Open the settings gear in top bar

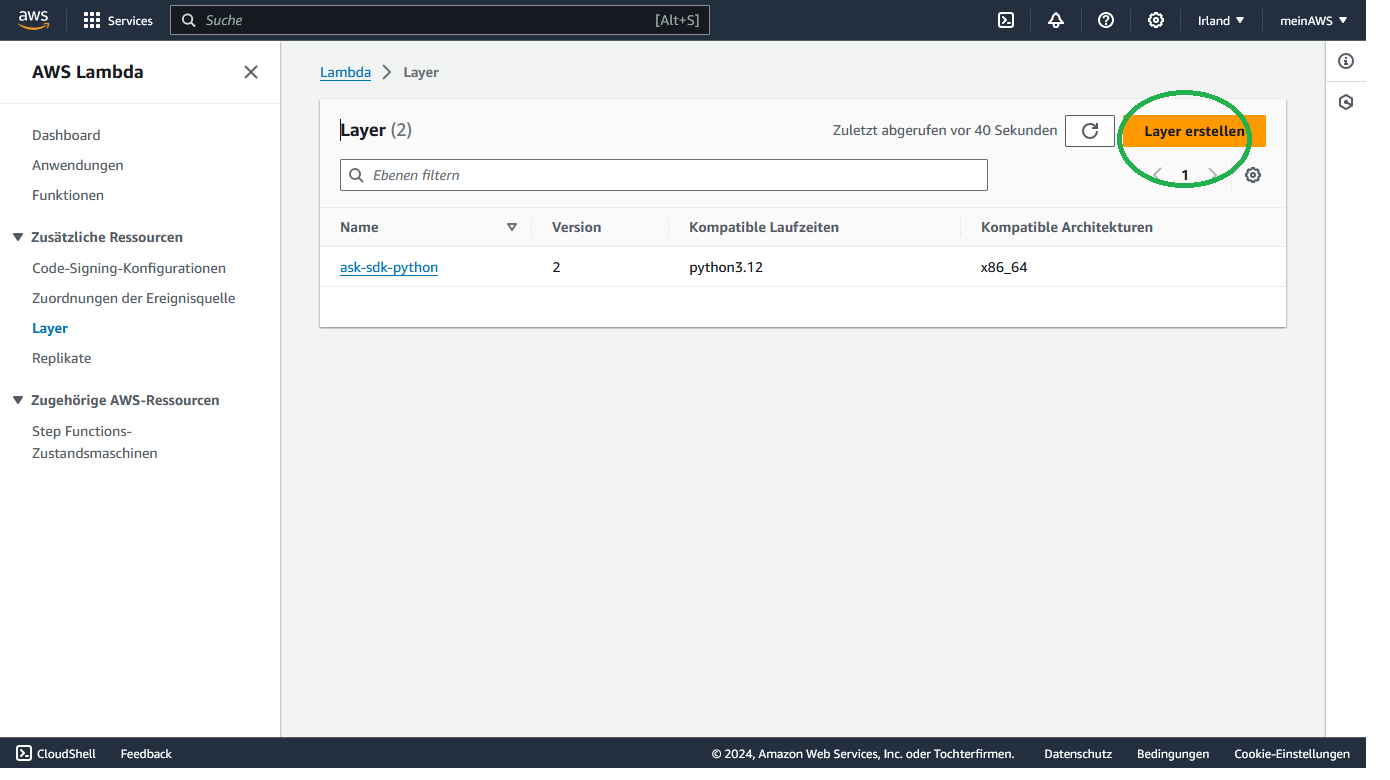(1156, 20)
